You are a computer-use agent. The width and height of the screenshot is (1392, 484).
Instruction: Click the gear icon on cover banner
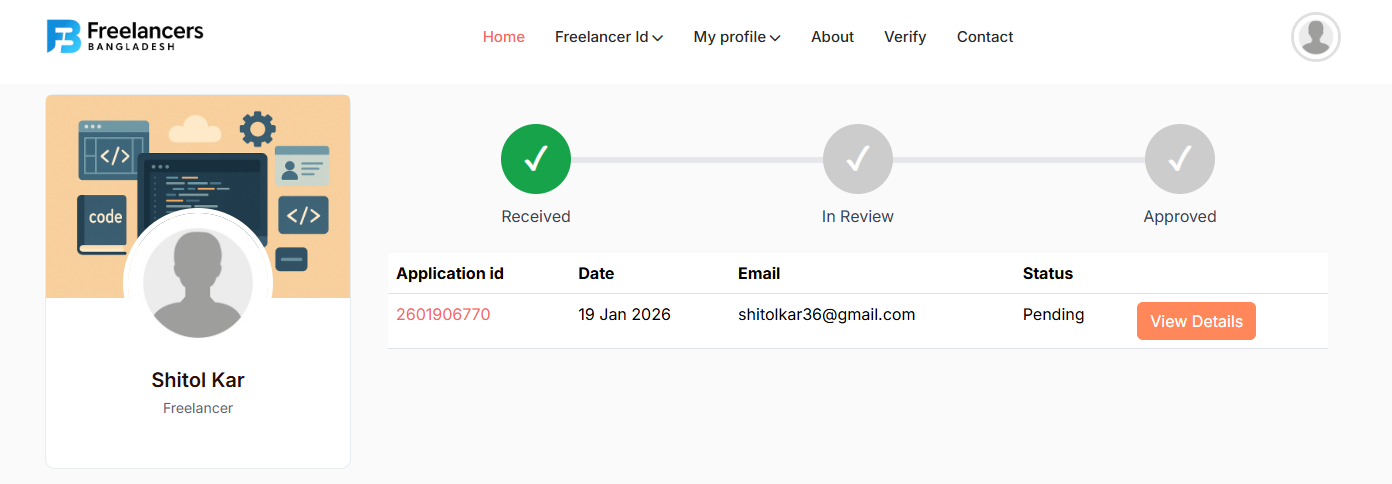257,128
